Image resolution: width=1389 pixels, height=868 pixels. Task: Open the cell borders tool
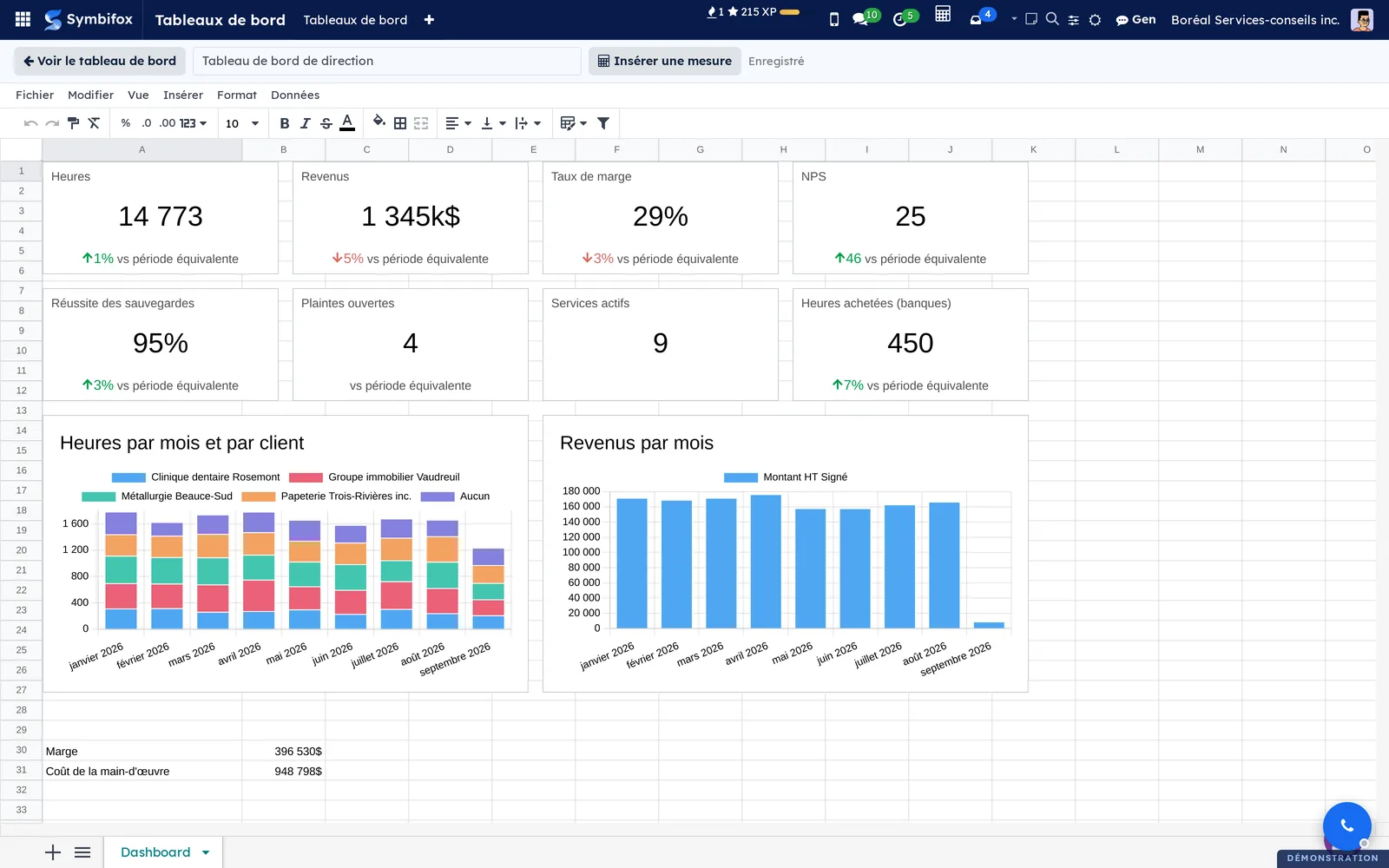pyautogui.click(x=400, y=123)
